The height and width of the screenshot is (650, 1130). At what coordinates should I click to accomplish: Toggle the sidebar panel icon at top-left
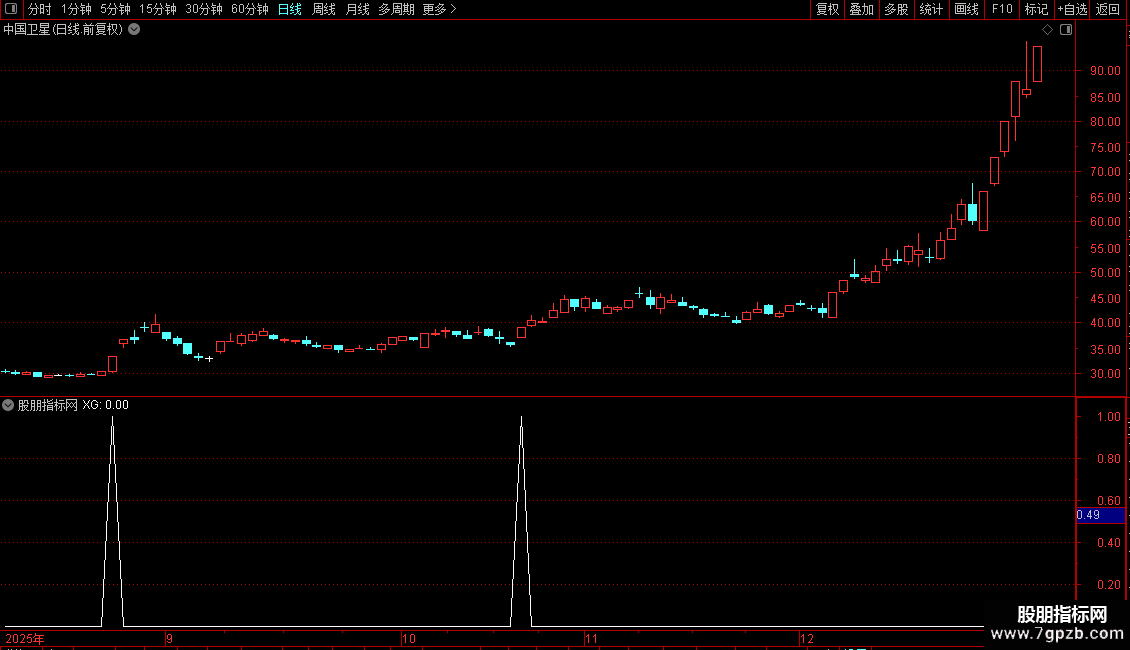[11, 9]
